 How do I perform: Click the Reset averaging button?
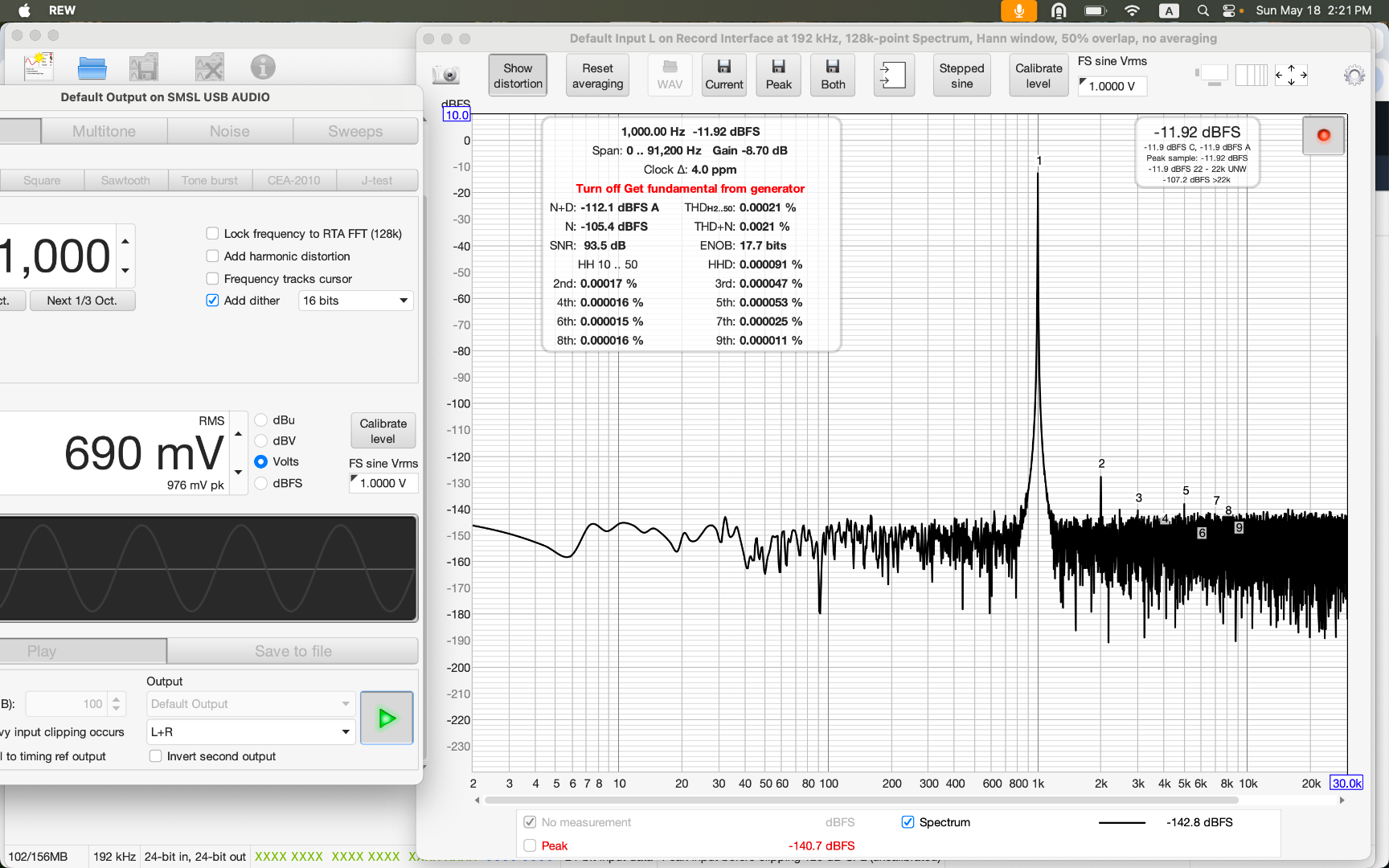tap(597, 76)
